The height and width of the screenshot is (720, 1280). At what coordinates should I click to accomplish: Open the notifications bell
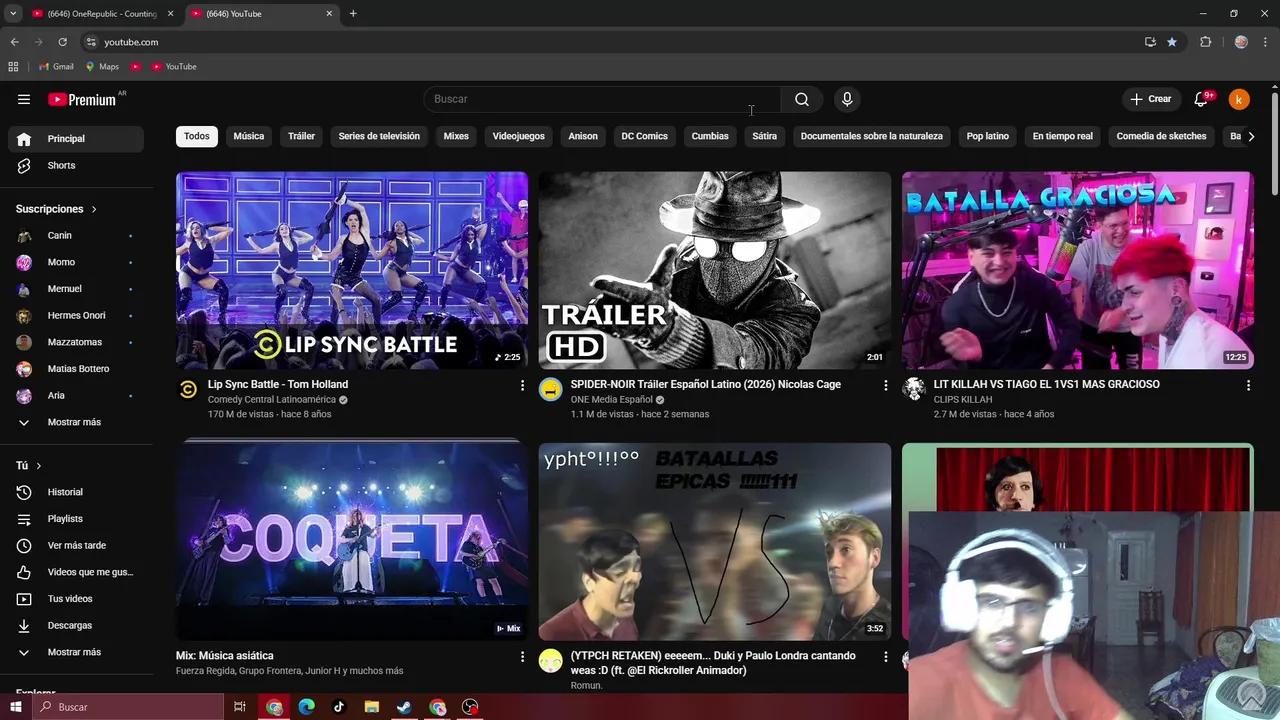point(1201,99)
